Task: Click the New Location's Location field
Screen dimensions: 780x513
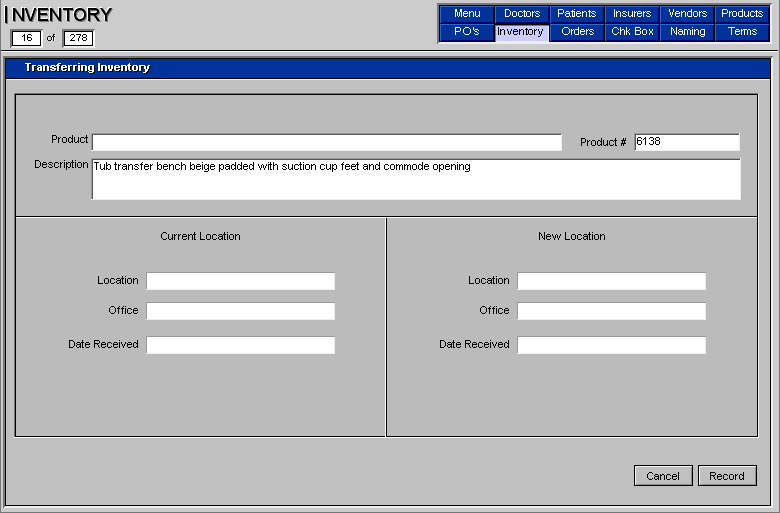Action: tap(611, 281)
